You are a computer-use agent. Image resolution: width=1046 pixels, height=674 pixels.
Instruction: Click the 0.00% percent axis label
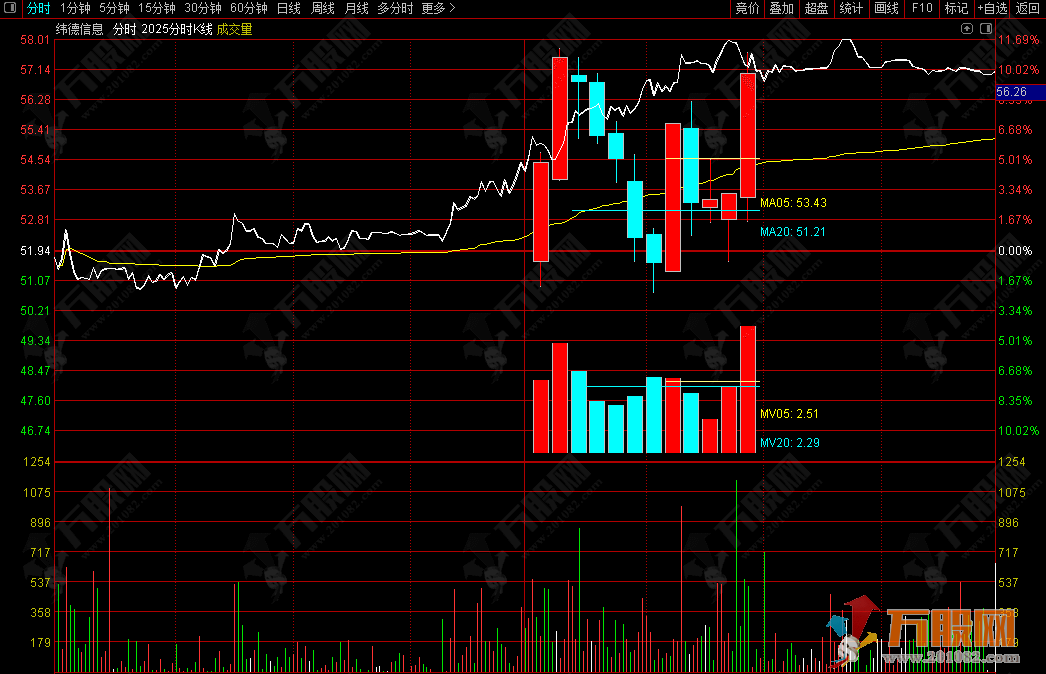tap(1015, 250)
